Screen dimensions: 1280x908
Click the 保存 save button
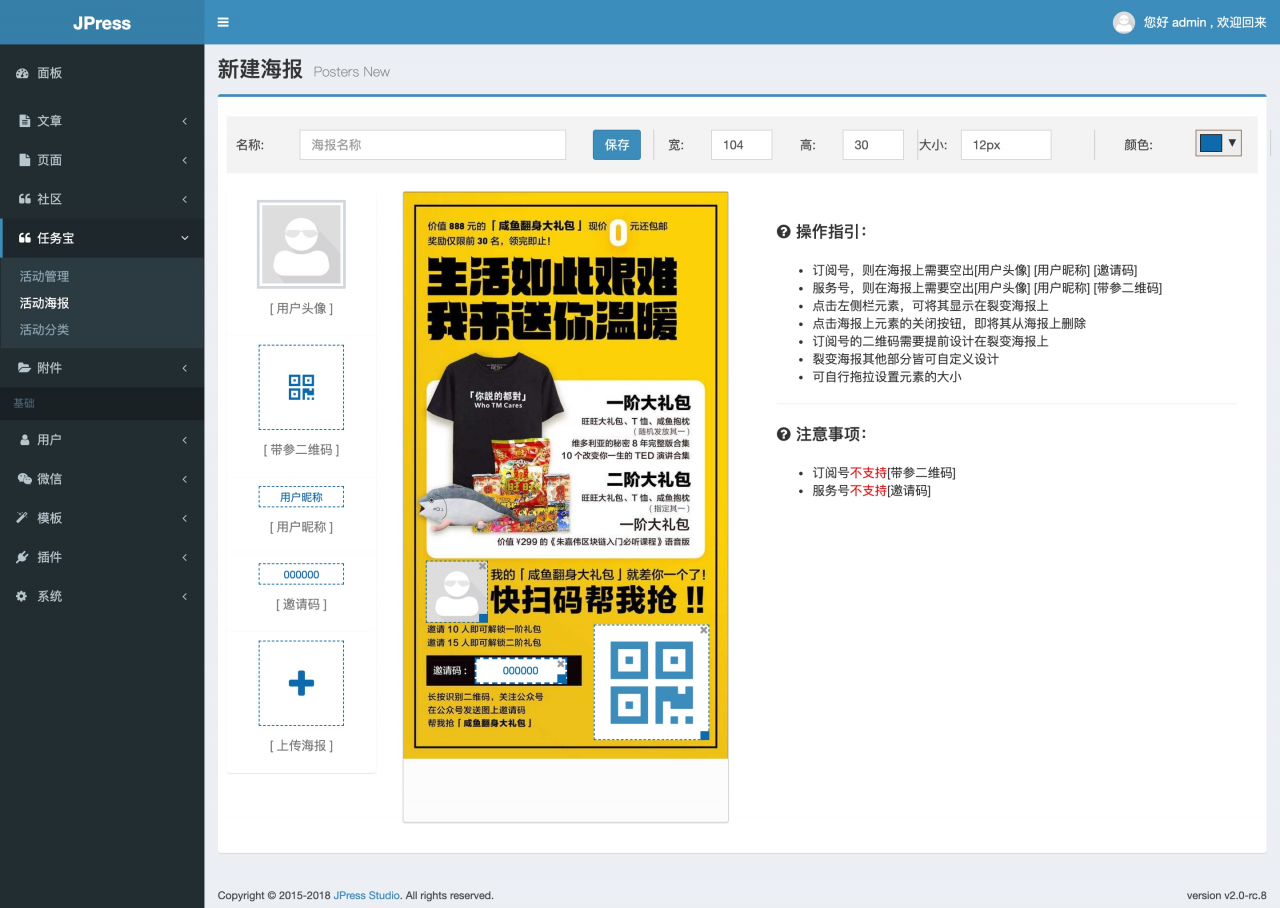click(617, 145)
